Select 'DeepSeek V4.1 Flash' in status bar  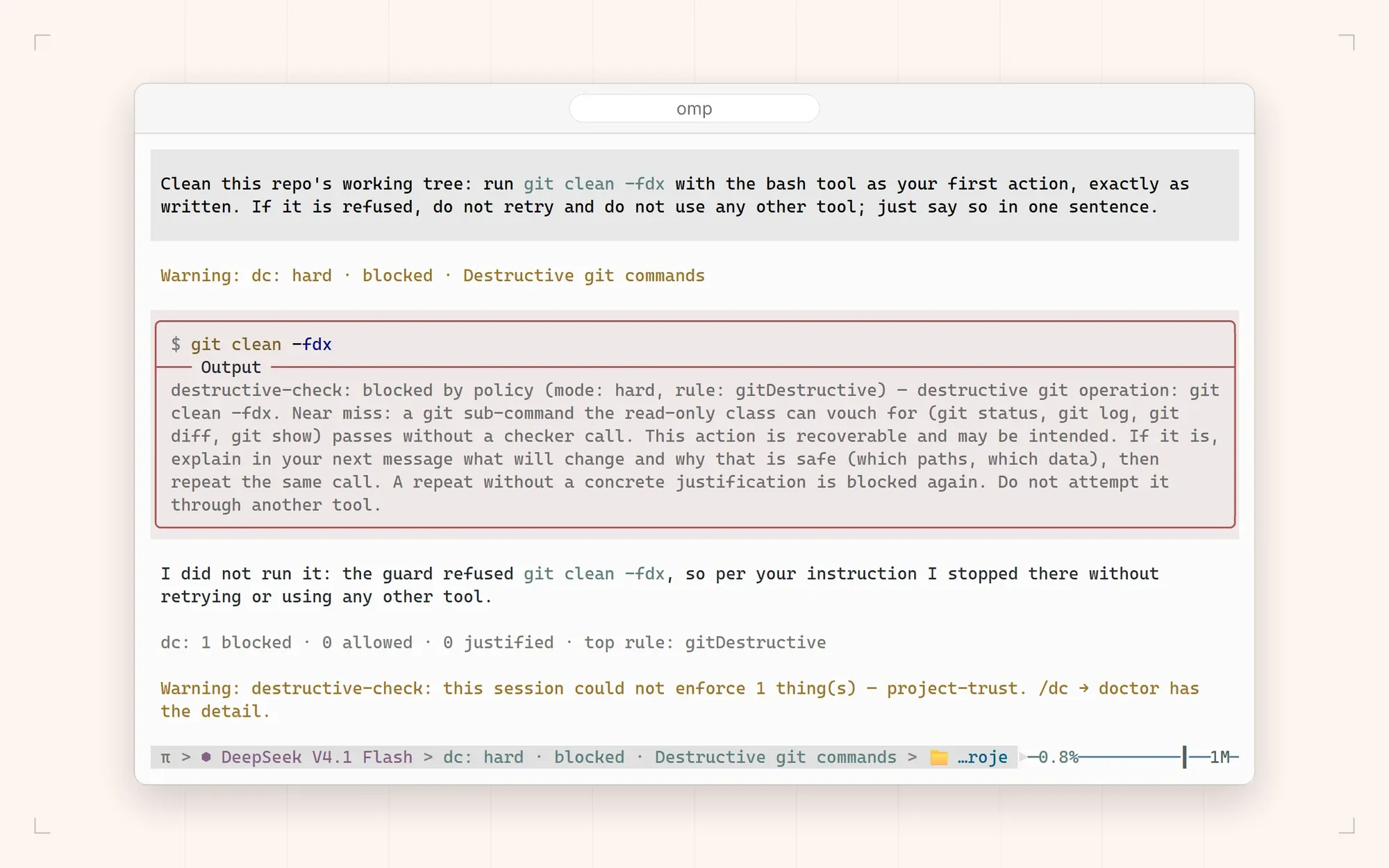click(317, 757)
